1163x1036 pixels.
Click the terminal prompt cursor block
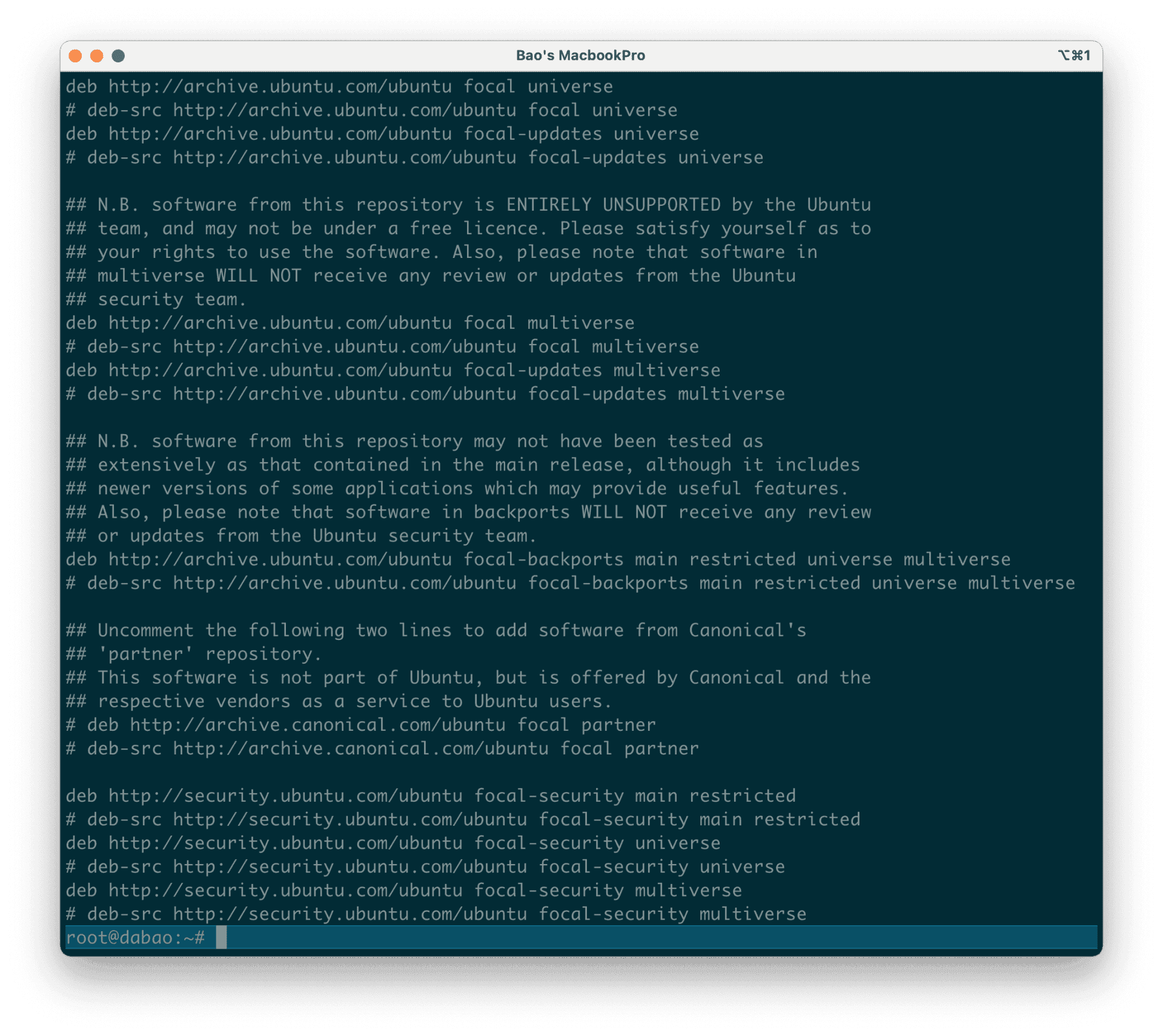(x=222, y=937)
